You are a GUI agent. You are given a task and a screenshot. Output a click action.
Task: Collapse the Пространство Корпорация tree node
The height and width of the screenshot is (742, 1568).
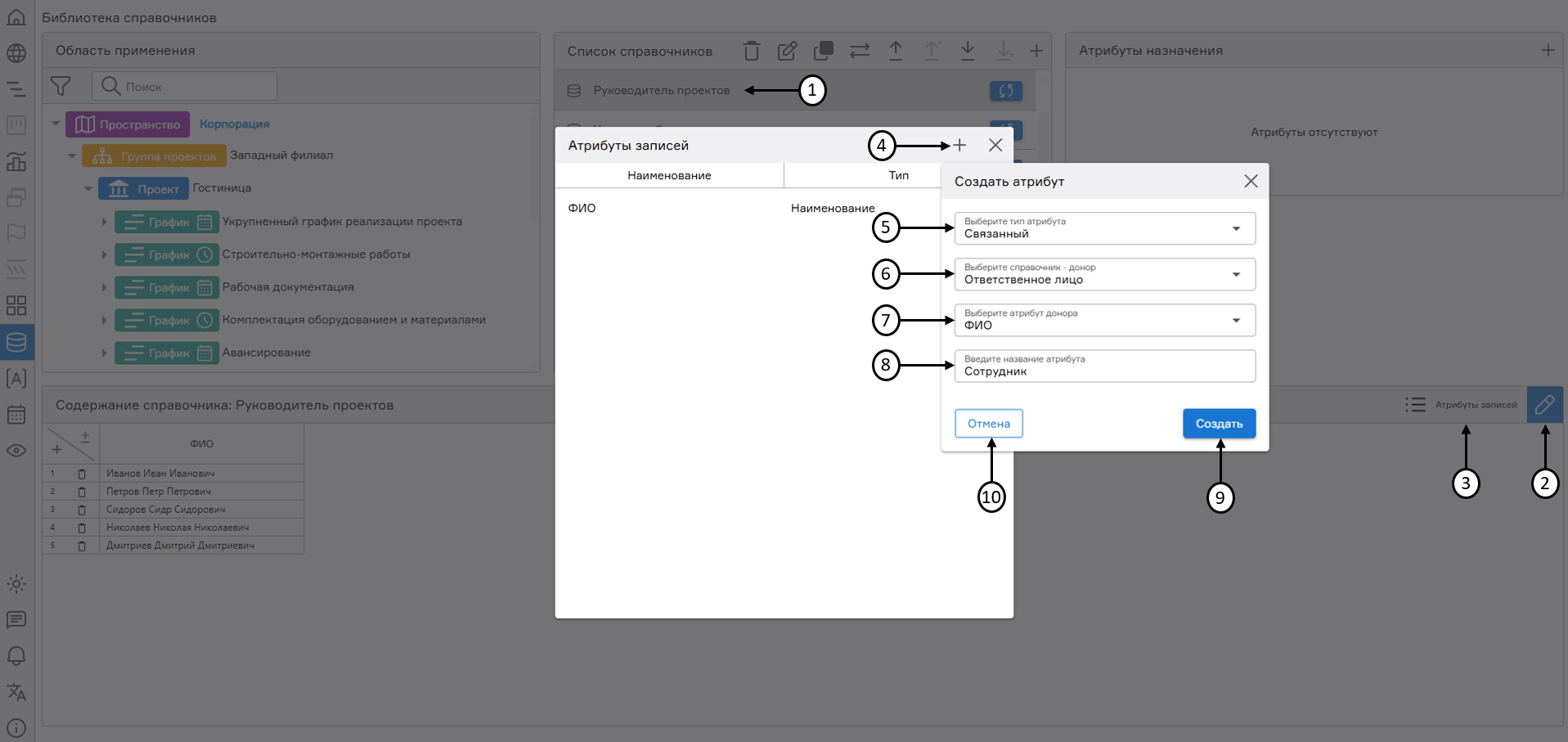pyautogui.click(x=56, y=124)
